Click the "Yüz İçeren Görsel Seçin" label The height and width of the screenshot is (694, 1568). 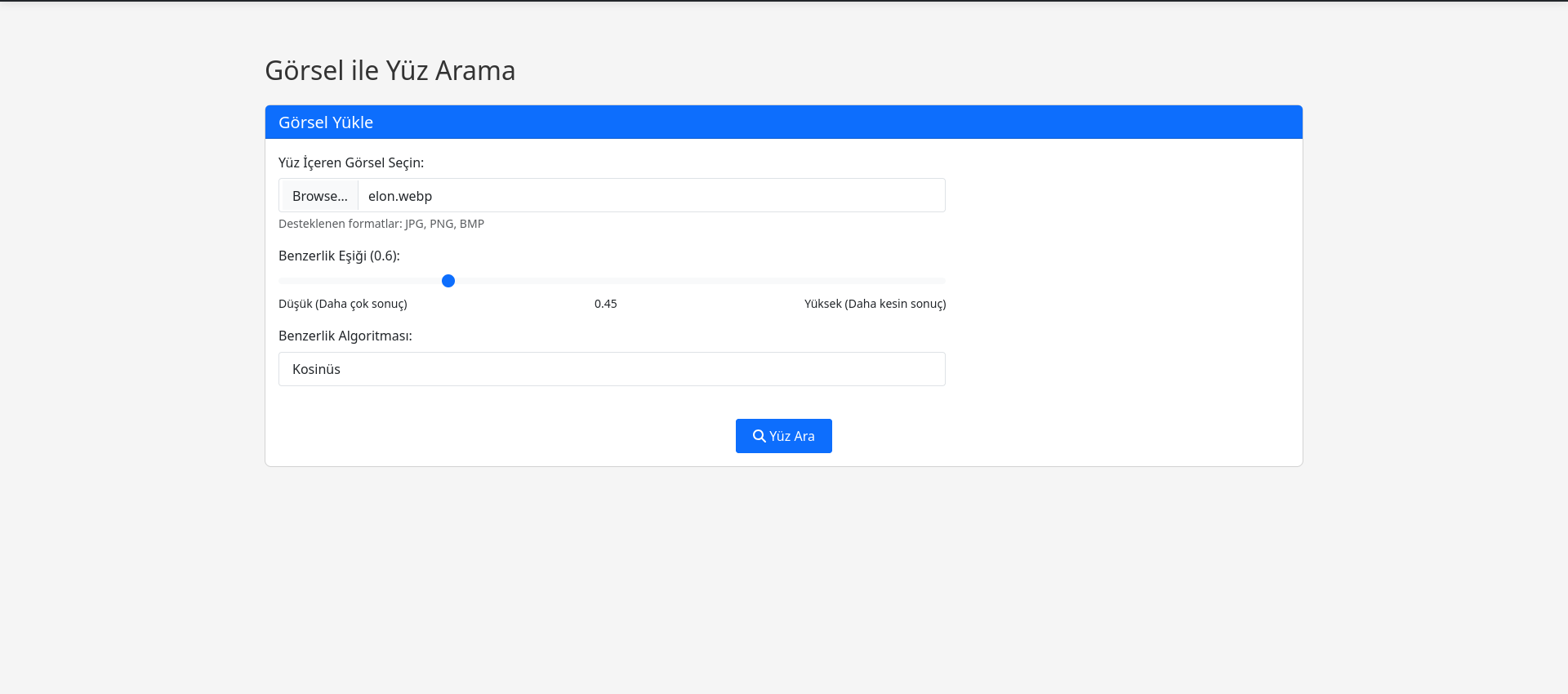pyautogui.click(x=351, y=162)
